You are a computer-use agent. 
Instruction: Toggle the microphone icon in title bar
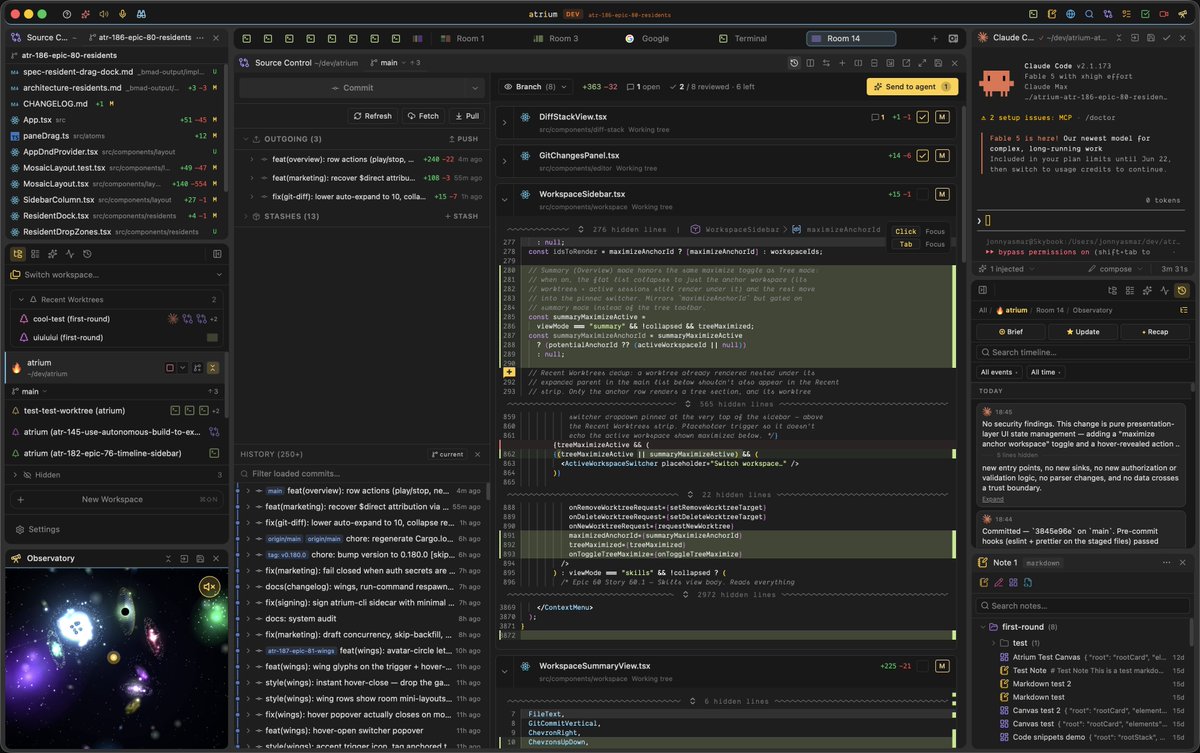pyautogui.click(x=122, y=15)
